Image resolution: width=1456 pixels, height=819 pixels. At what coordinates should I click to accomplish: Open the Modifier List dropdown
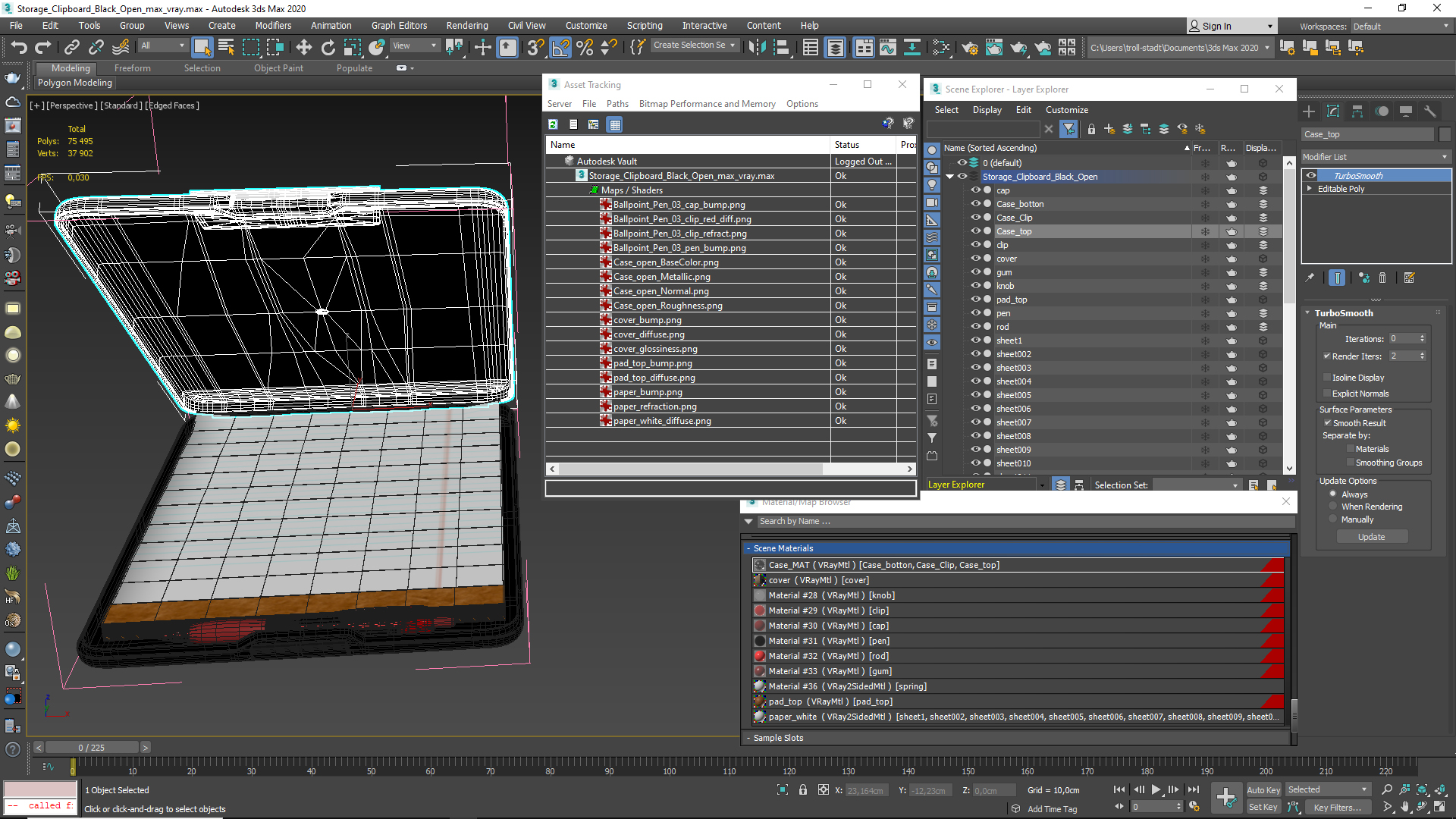point(1376,157)
